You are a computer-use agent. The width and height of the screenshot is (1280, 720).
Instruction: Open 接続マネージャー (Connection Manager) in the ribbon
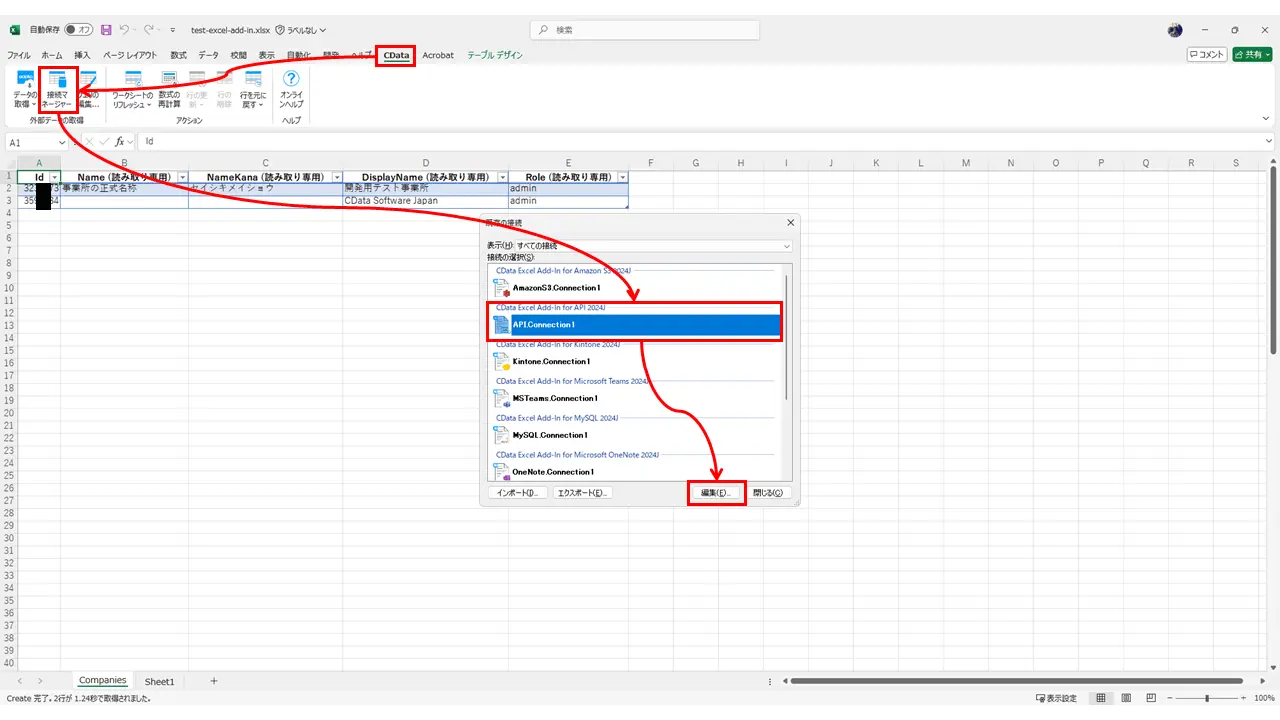(58, 90)
